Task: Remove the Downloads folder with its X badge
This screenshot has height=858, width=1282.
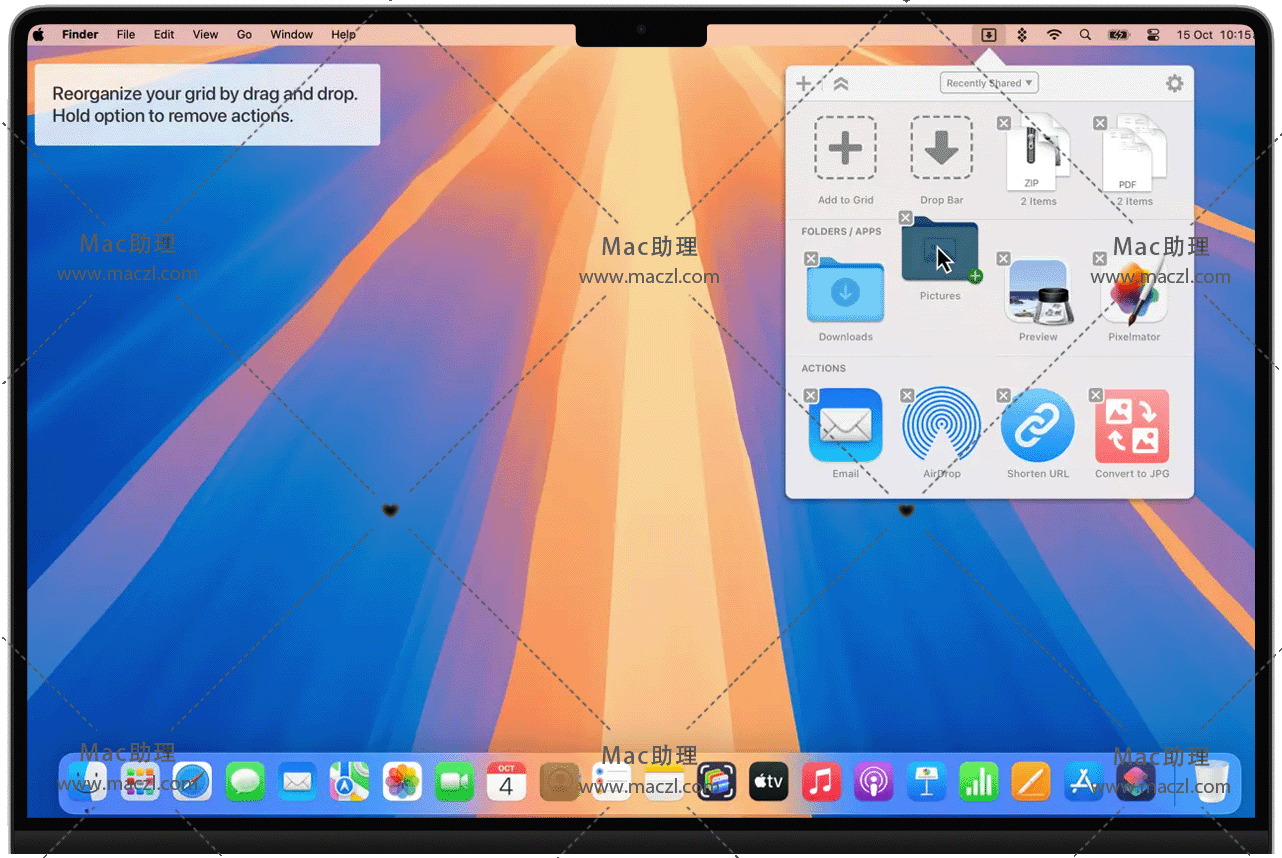Action: (811, 259)
